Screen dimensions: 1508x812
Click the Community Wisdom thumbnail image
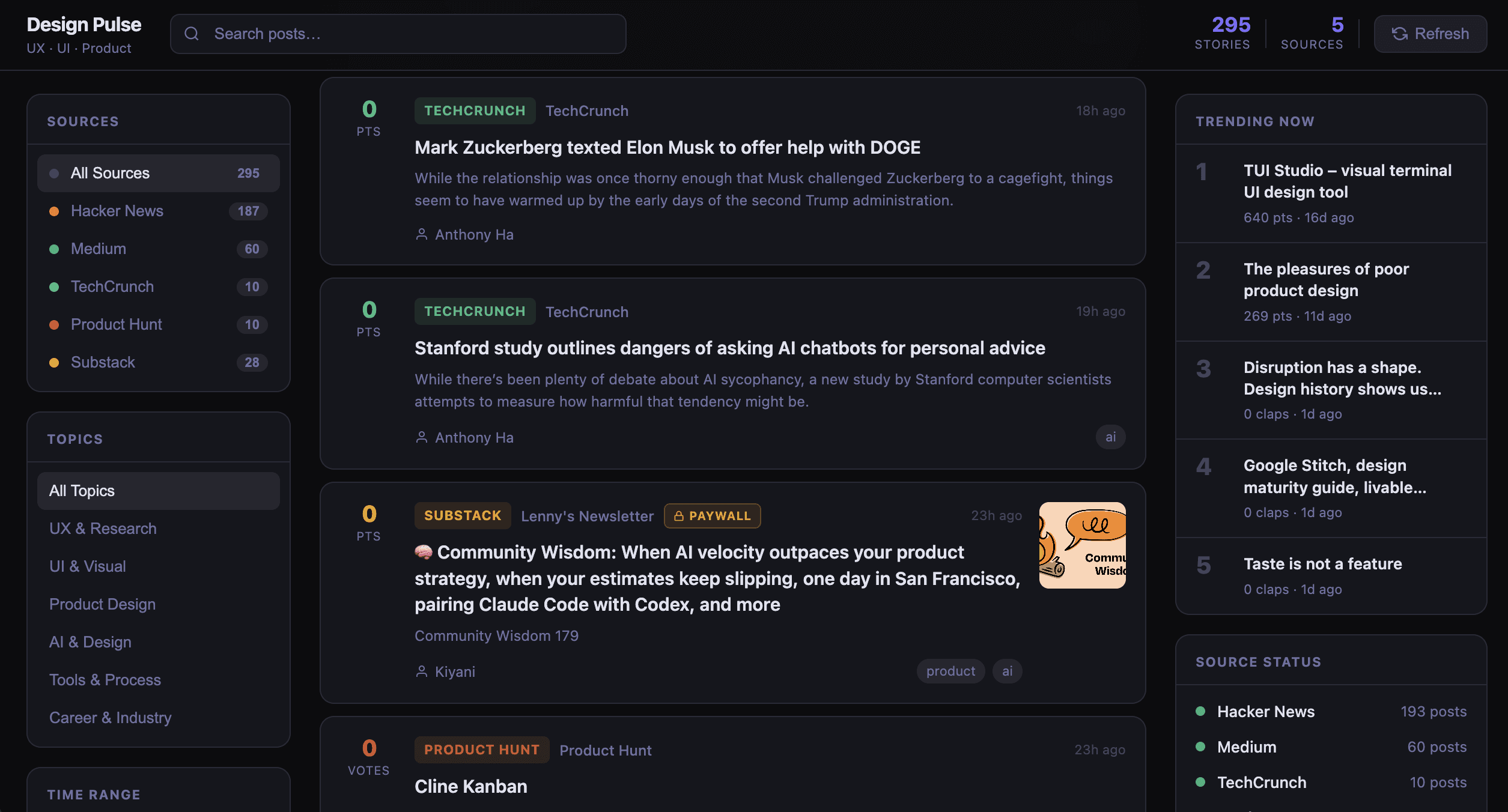tap(1082, 545)
